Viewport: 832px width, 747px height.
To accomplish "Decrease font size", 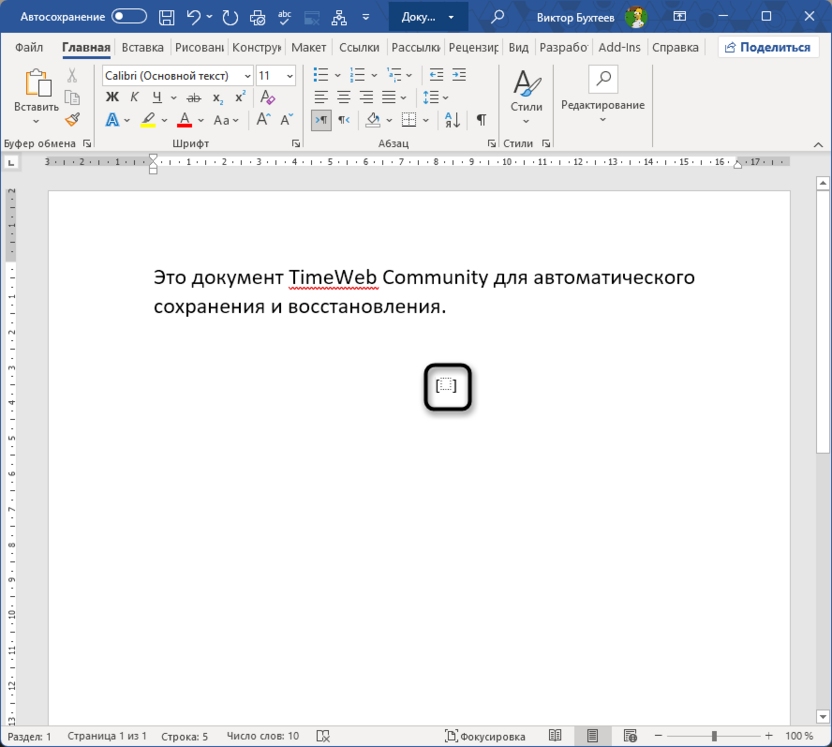I will tap(287, 120).
